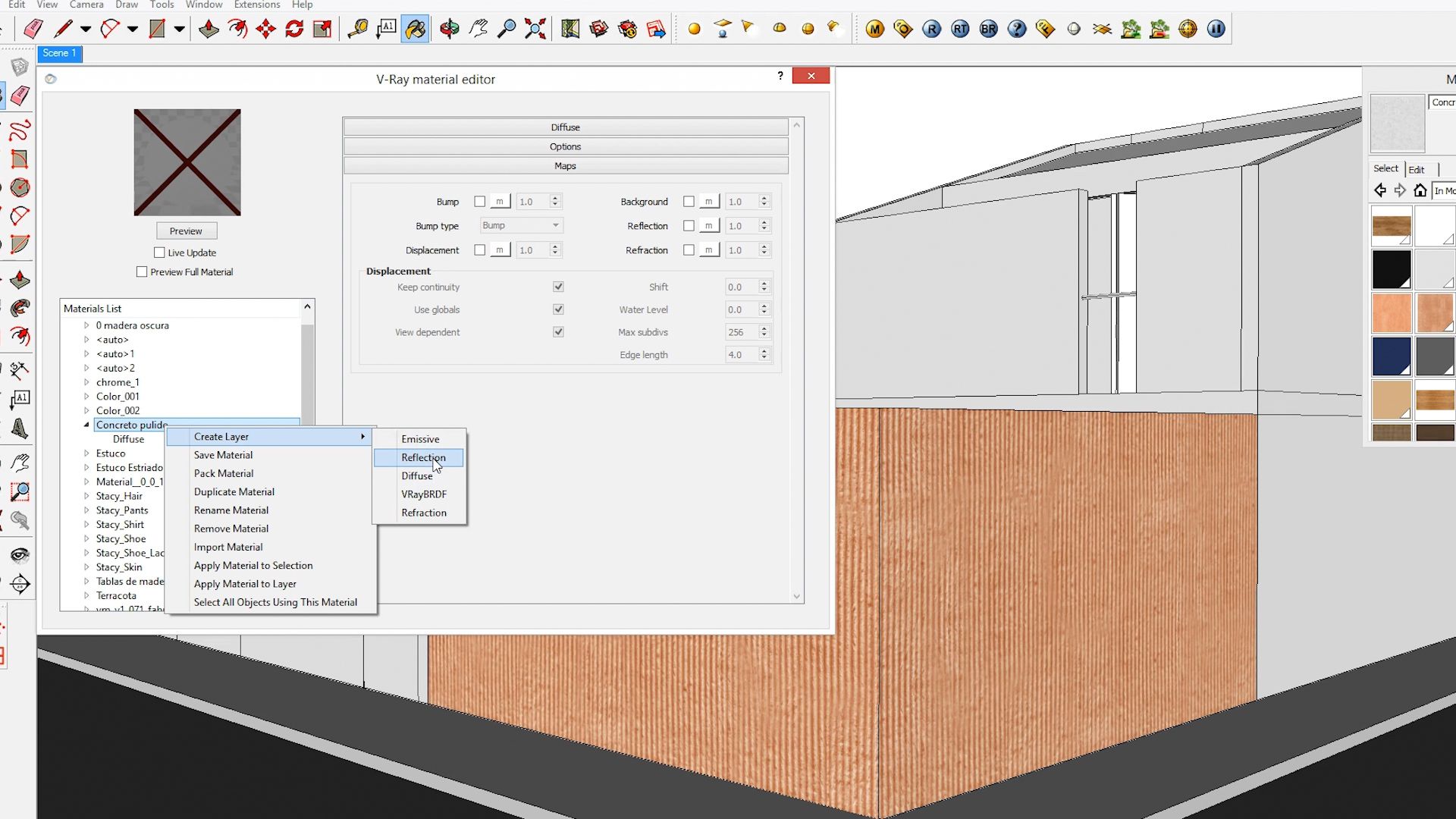Select the Orbit tool in top toolbar
Viewport: 1456px width, 819px height.
pyautogui.click(x=450, y=29)
